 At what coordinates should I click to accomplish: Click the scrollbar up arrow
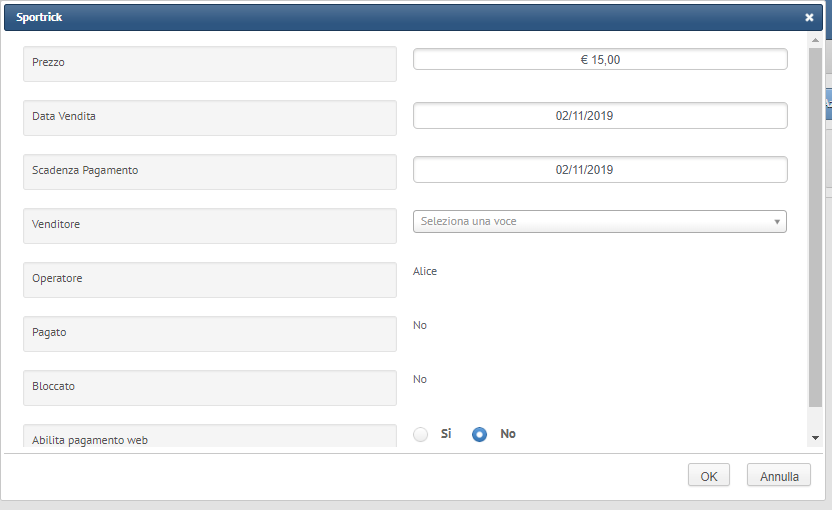pyautogui.click(x=815, y=40)
